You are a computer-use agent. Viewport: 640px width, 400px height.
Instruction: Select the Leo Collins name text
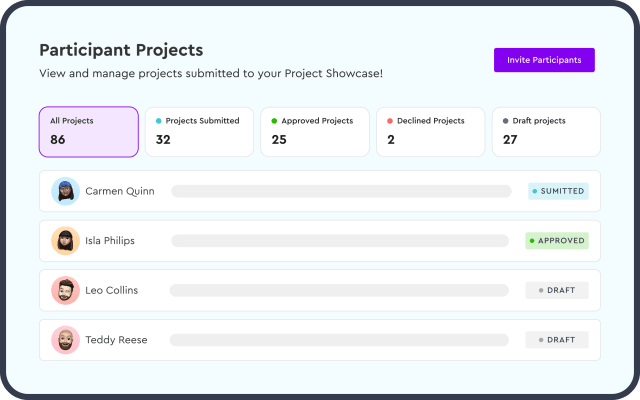point(112,291)
